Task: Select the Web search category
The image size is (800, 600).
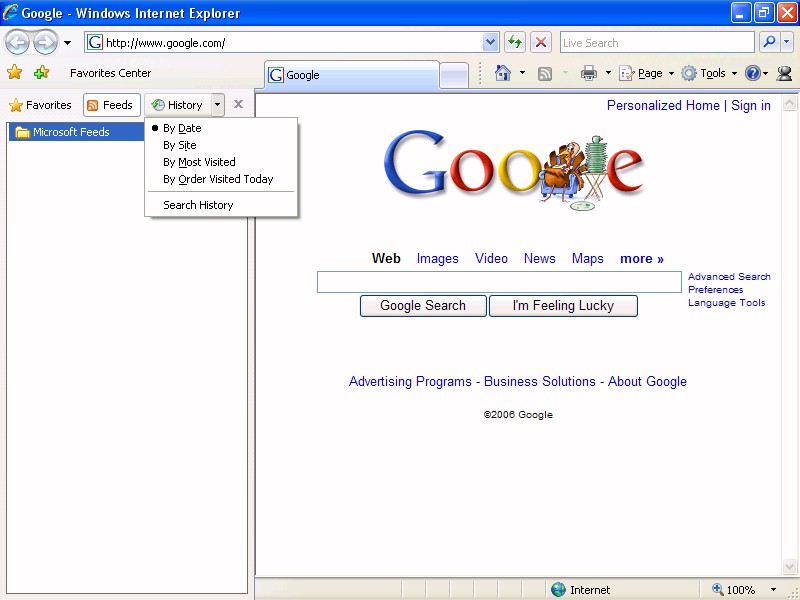Action: click(x=386, y=259)
